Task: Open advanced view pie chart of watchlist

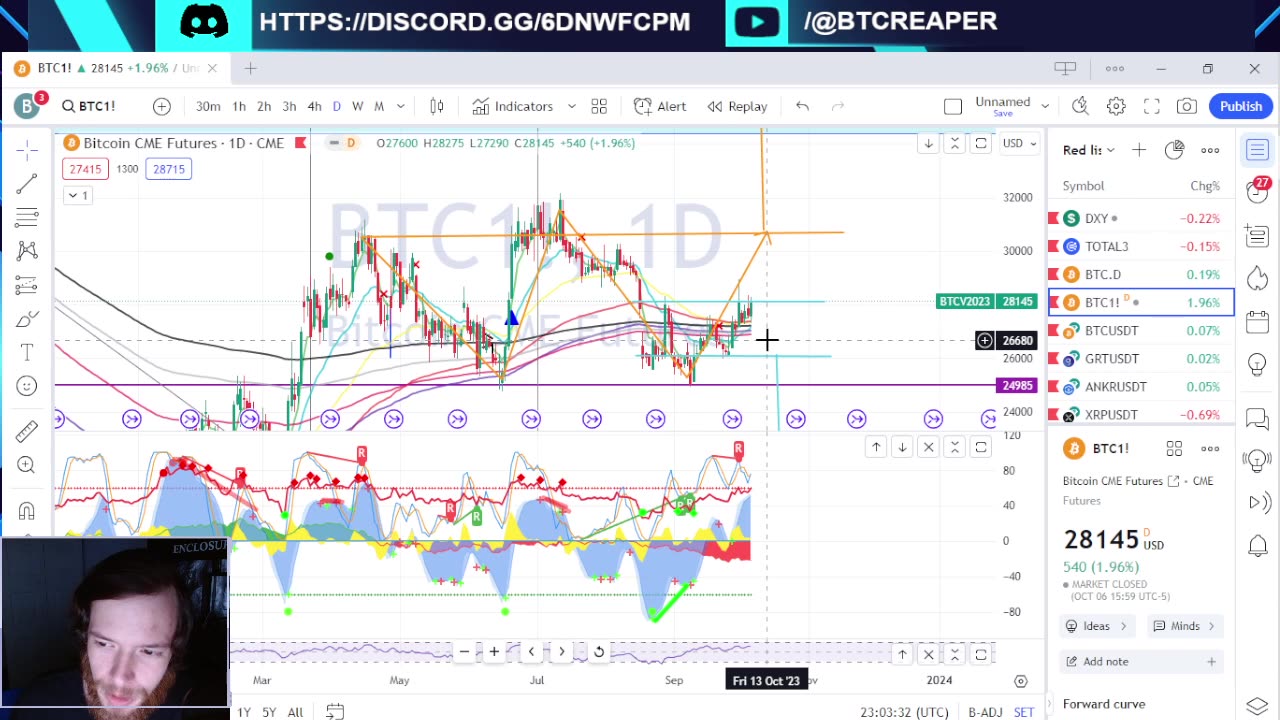Action: [x=1174, y=150]
